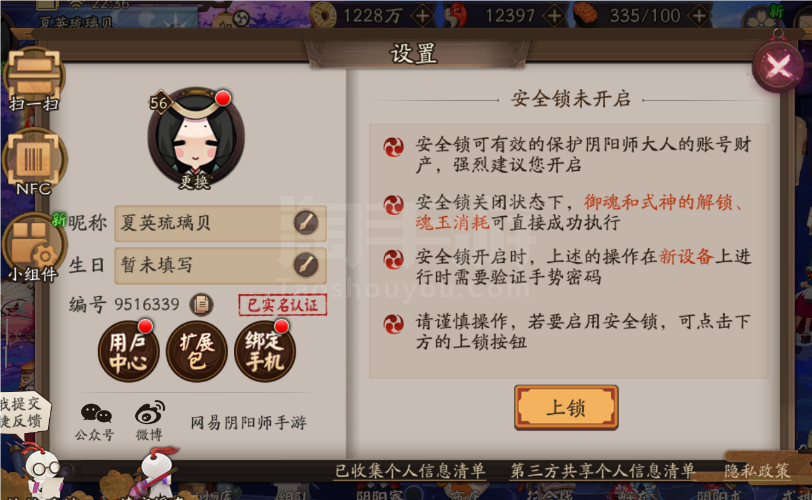Open 已收集个人信息清单 link
The image size is (812, 500).
click(x=410, y=471)
